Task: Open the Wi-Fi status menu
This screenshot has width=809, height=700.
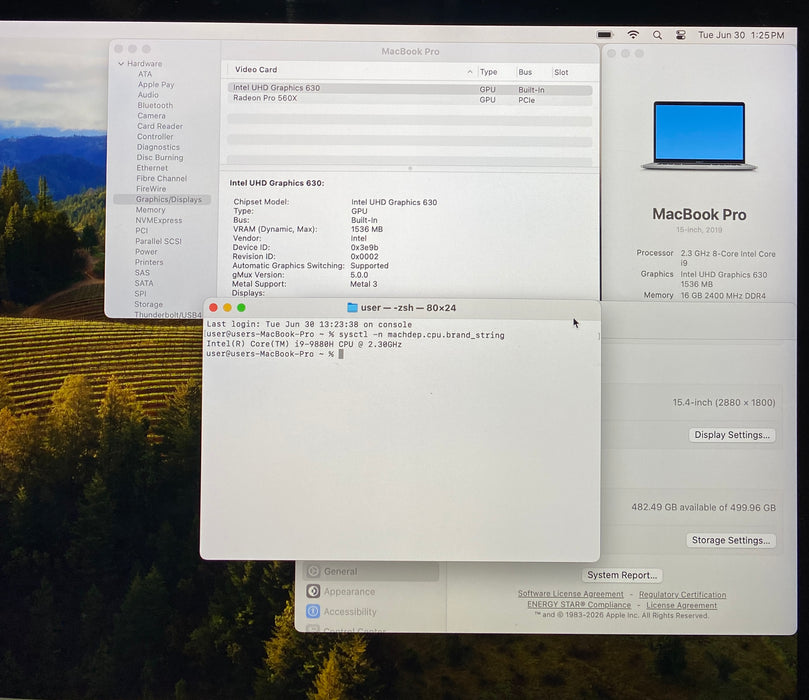Action: [x=633, y=35]
